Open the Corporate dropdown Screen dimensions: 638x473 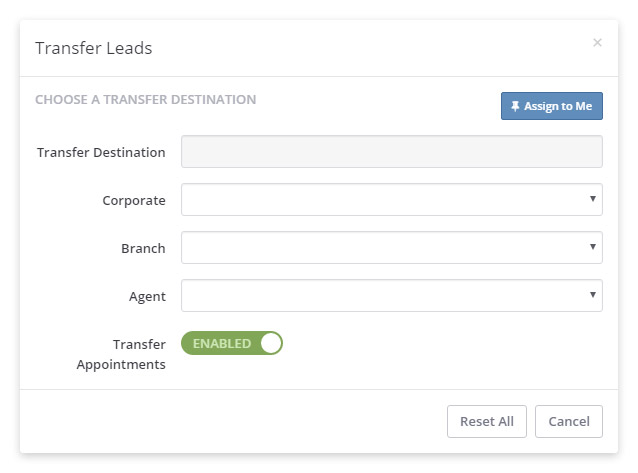391,199
